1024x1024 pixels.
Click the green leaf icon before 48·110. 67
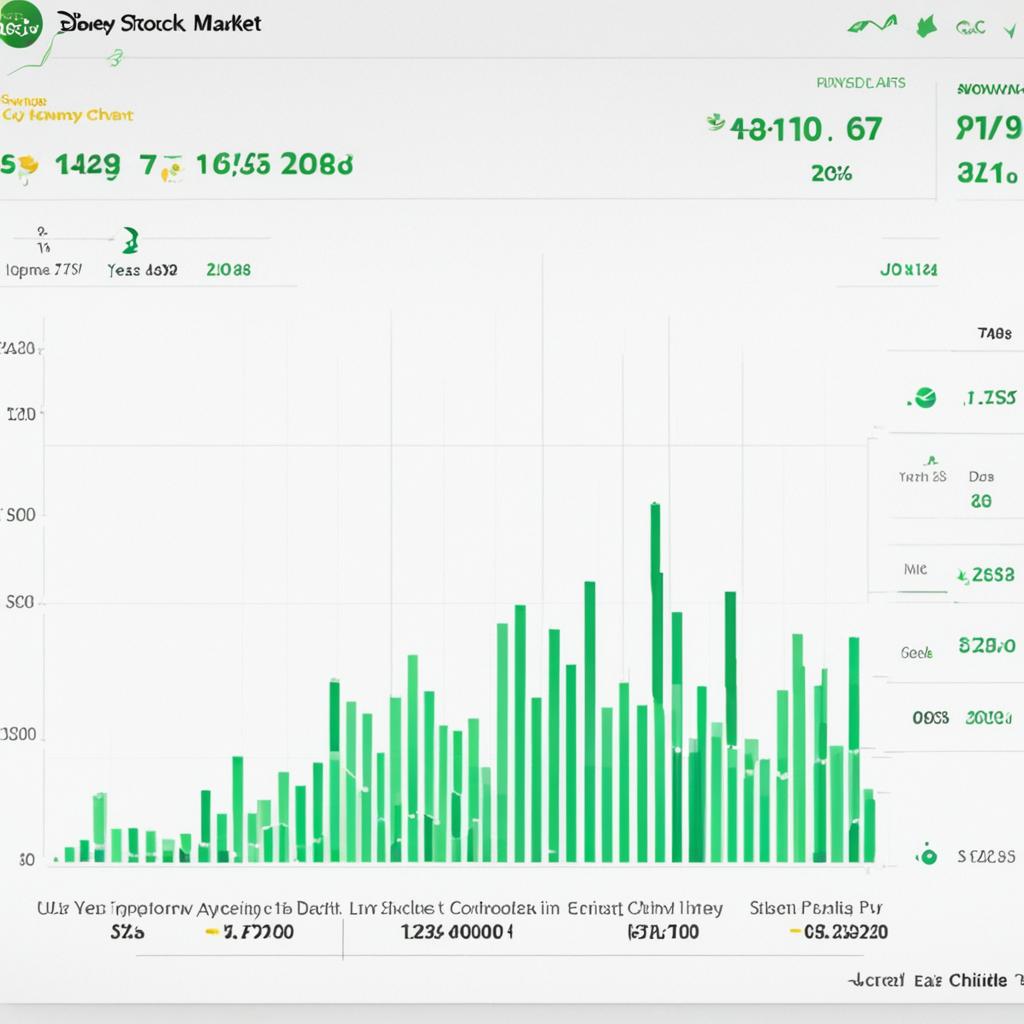click(716, 122)
